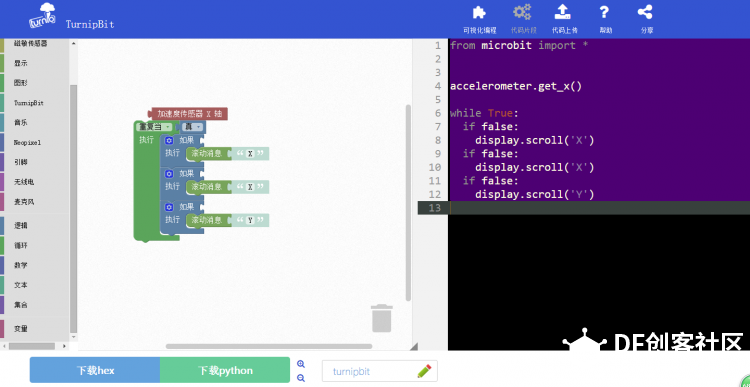Screen dimensions: 750x387
Task: Click code line 'accelerometer.get_x()'
Action: [516, 87]
